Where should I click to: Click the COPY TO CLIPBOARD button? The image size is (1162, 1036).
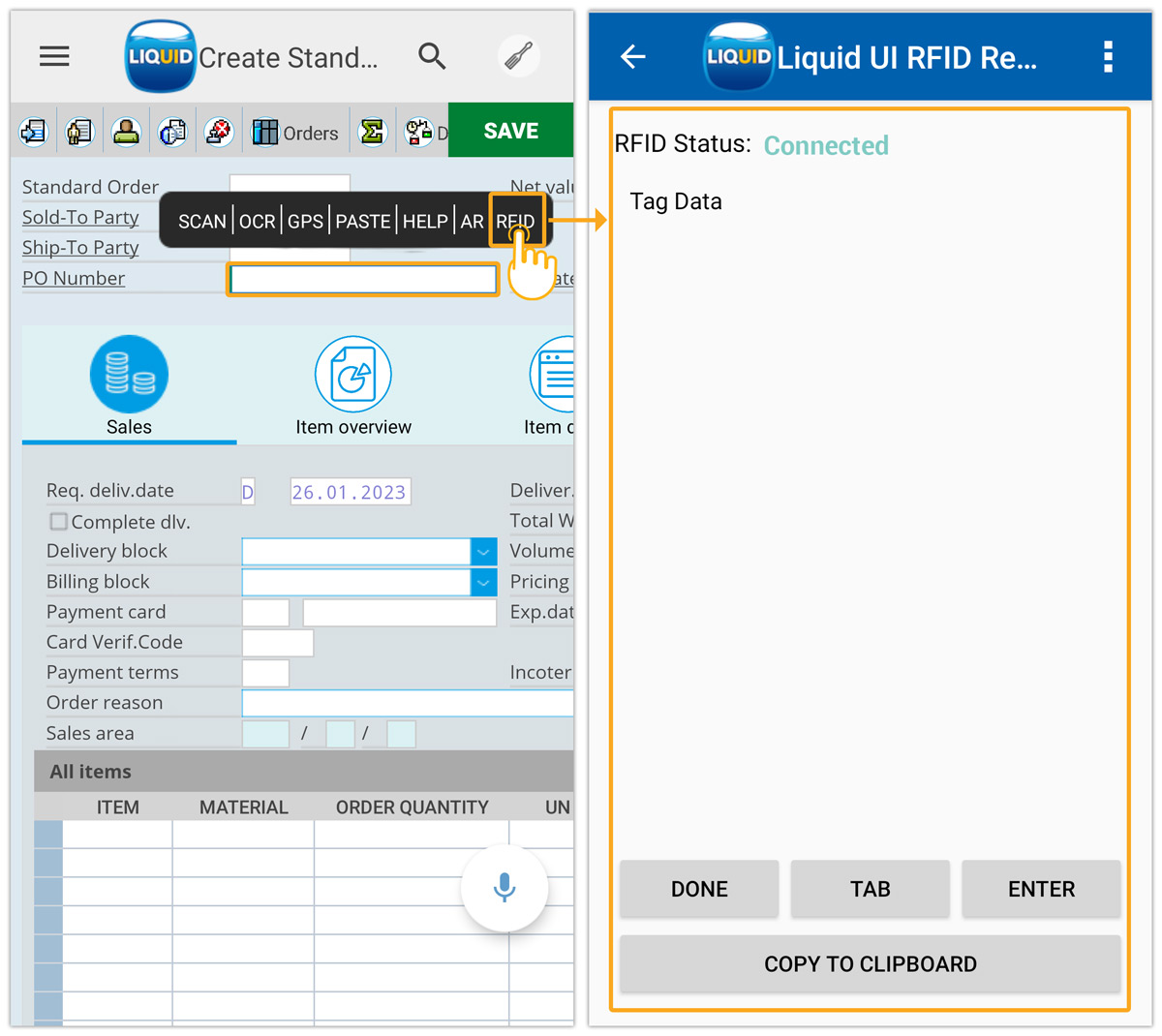870,963
